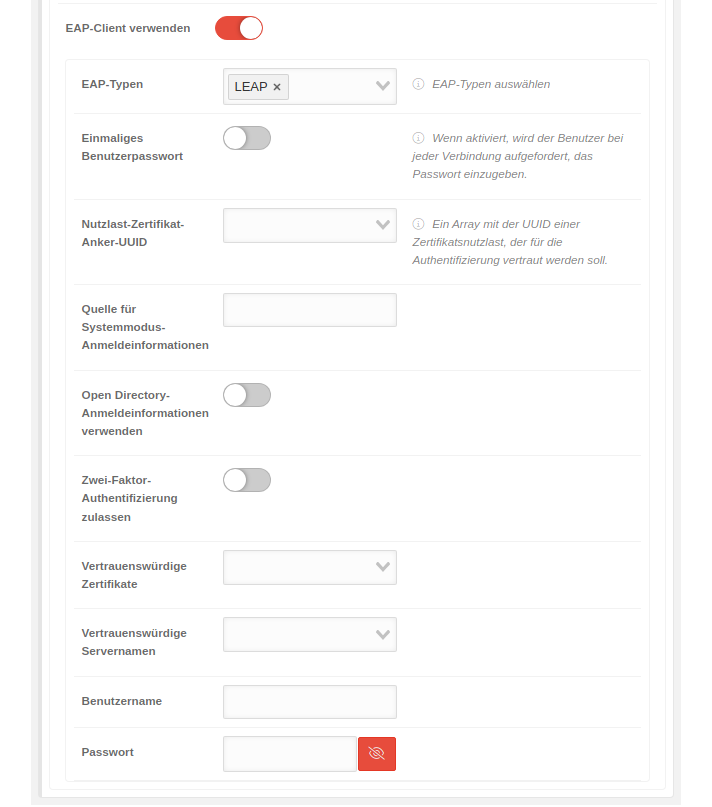Click the Passwort field label
Image resolution: width=712 pixels, height=807 pixels.
(107, 752)
